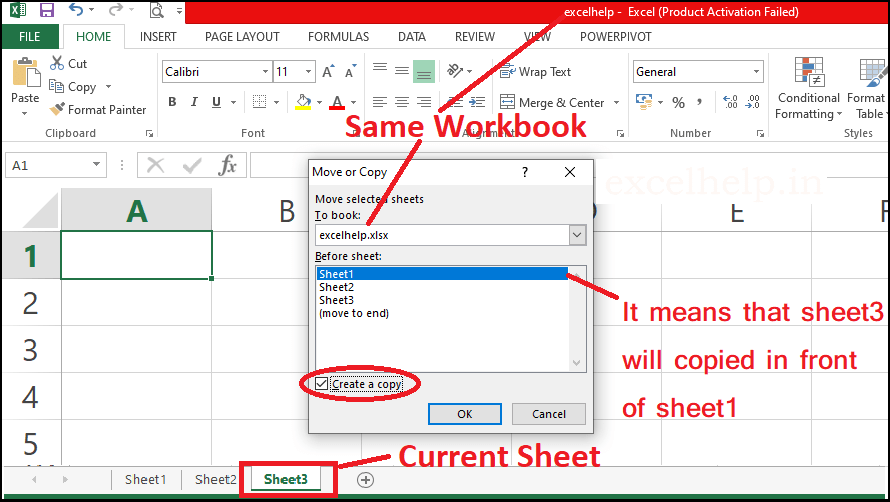The image size is (890, 502).
Task: Expand the Calibri font name dropdown
Action: (x=265, y=72)
